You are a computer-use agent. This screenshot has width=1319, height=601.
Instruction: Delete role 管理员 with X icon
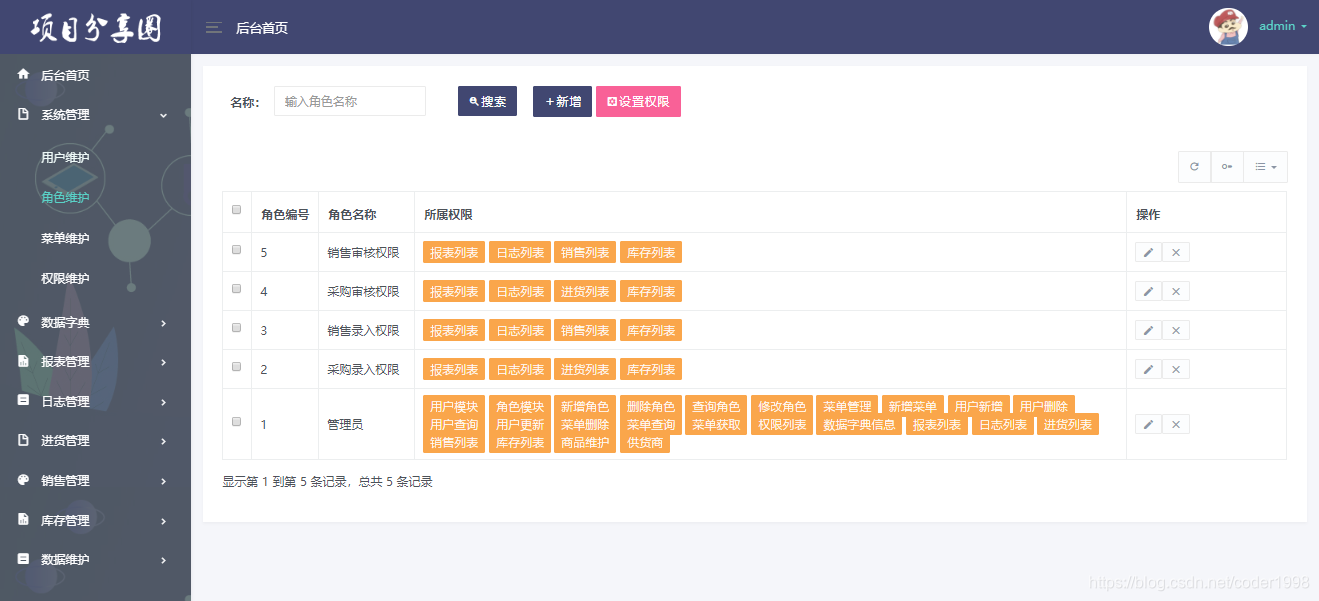click(x=1176, y=424)
